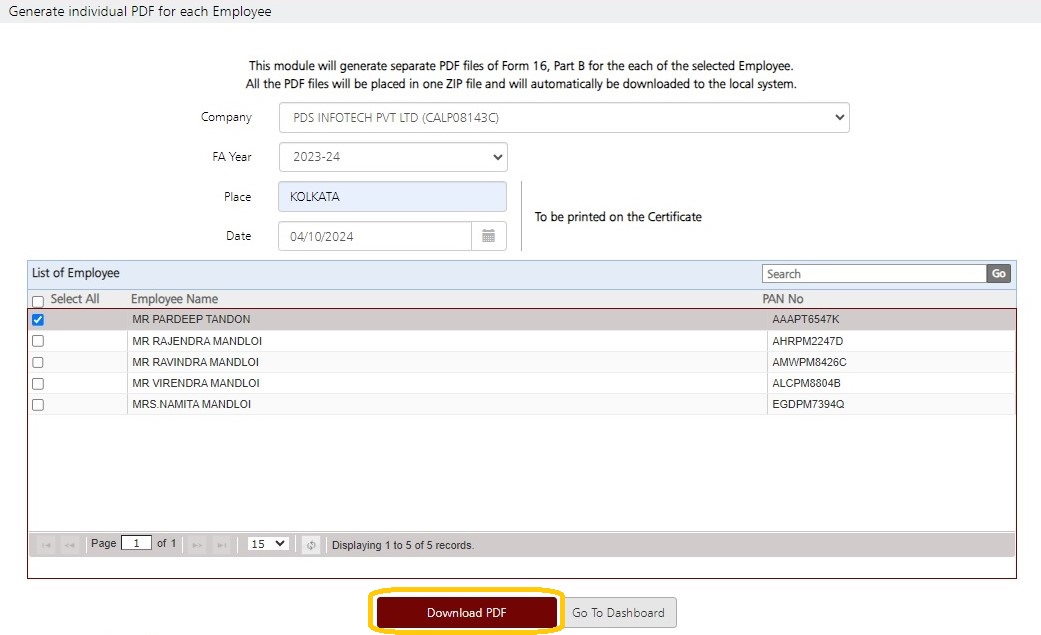Click name MRS.NAMITA MANDLOI
Screen dimensions: 1041x635
tap(191, 405)
